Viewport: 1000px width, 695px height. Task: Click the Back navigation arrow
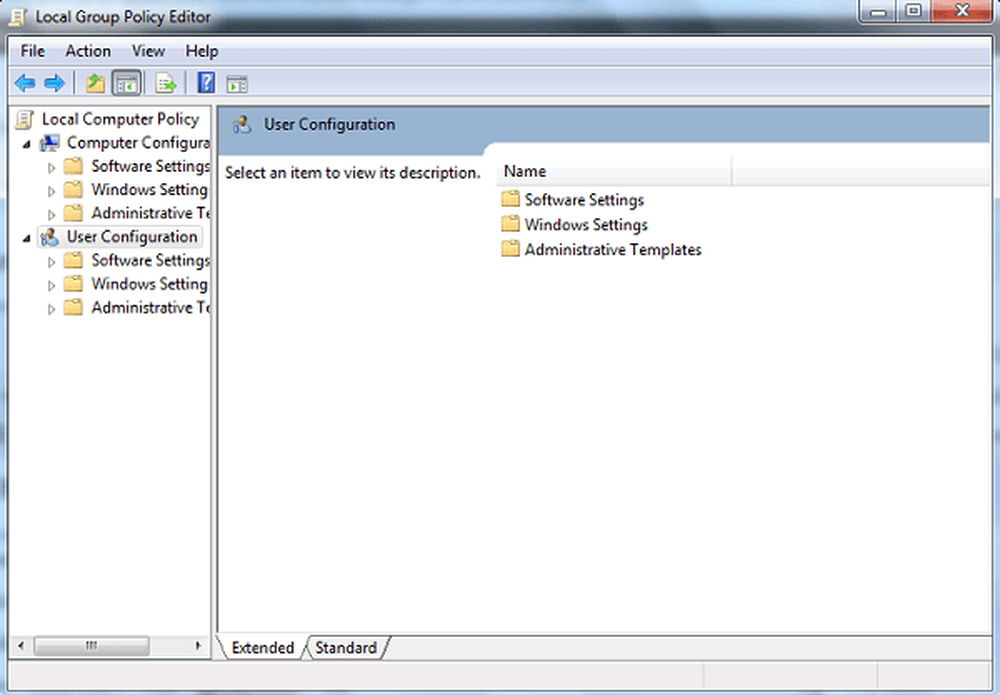click(24, 83)
